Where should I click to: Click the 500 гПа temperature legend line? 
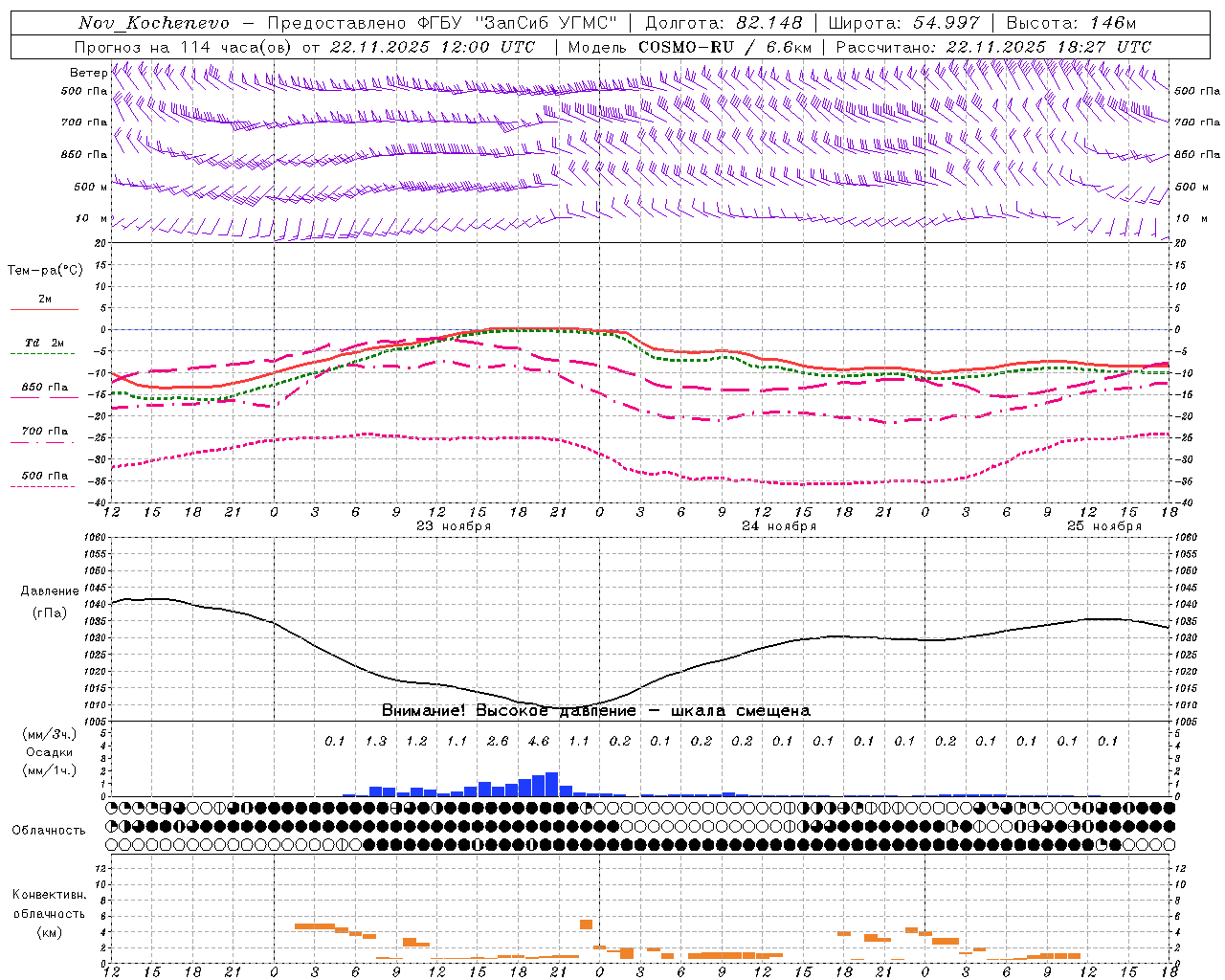(44, 479)
